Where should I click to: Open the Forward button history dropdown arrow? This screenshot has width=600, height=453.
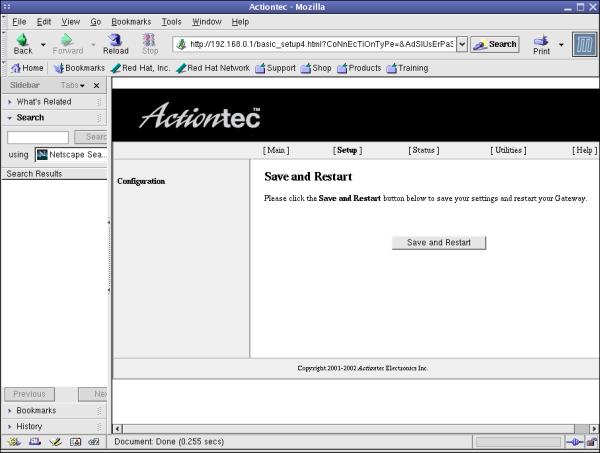point(93,45)
